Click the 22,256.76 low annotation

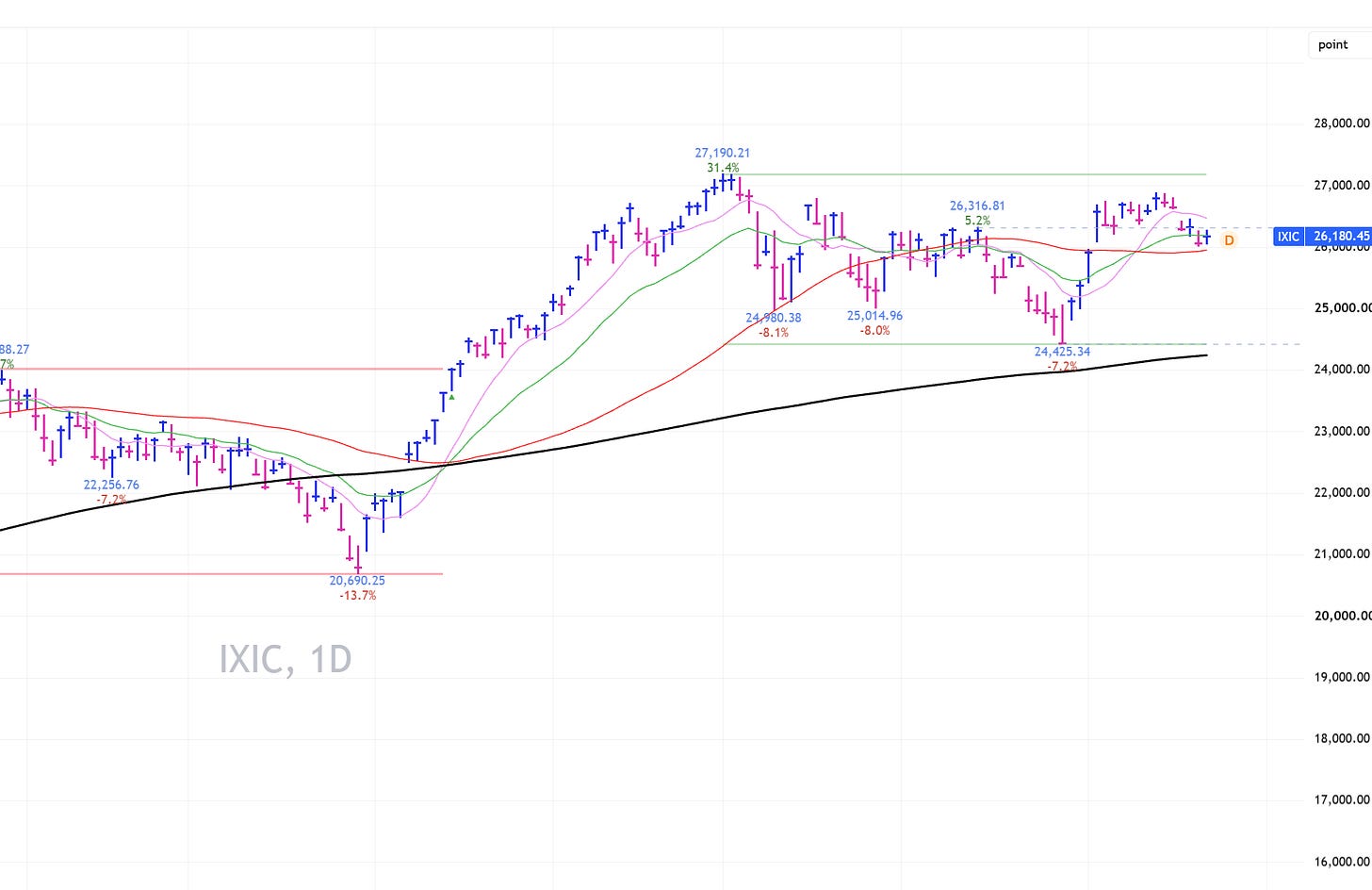click(111, 485)
